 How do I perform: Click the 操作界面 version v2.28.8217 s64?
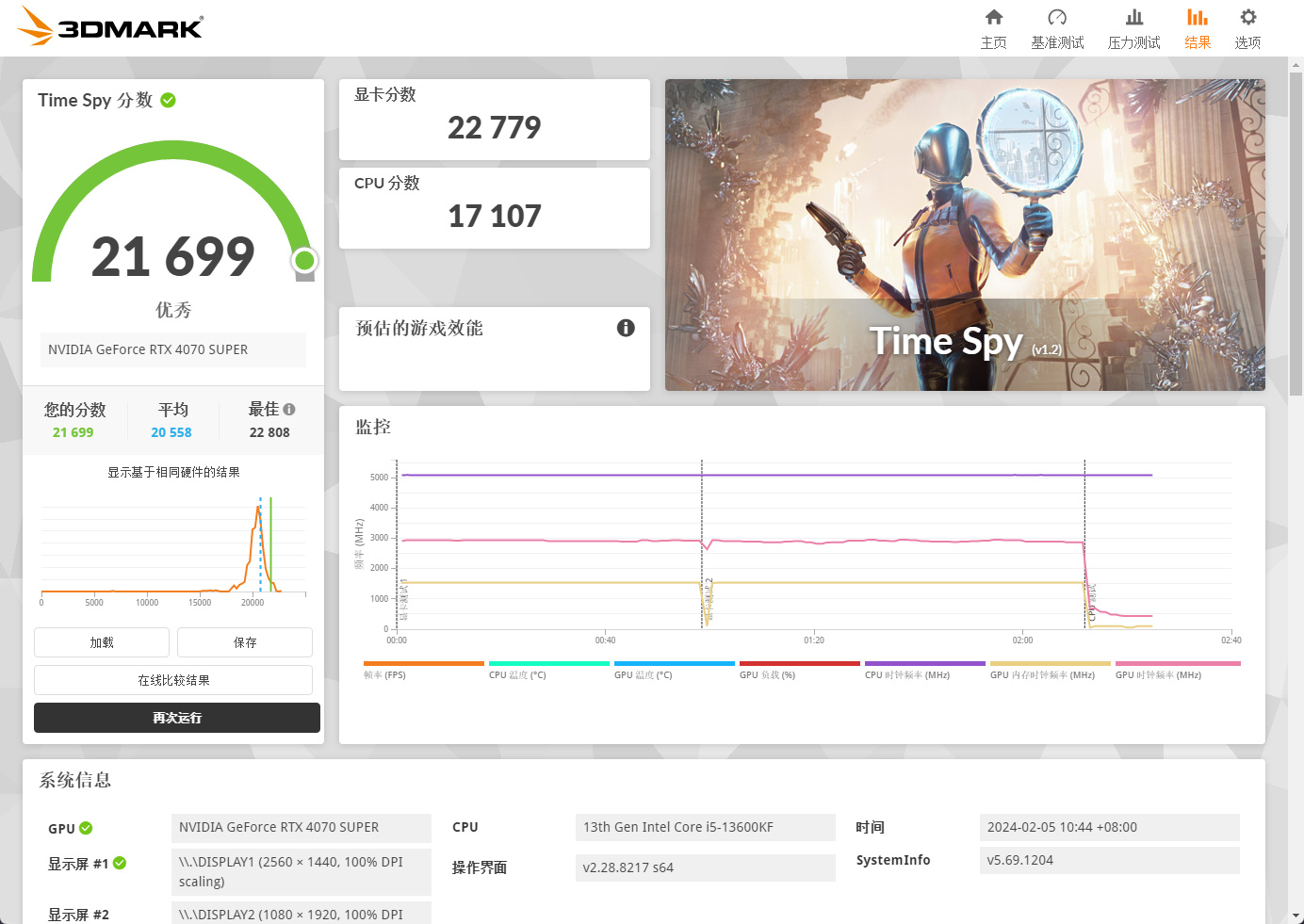click(706, 867)
